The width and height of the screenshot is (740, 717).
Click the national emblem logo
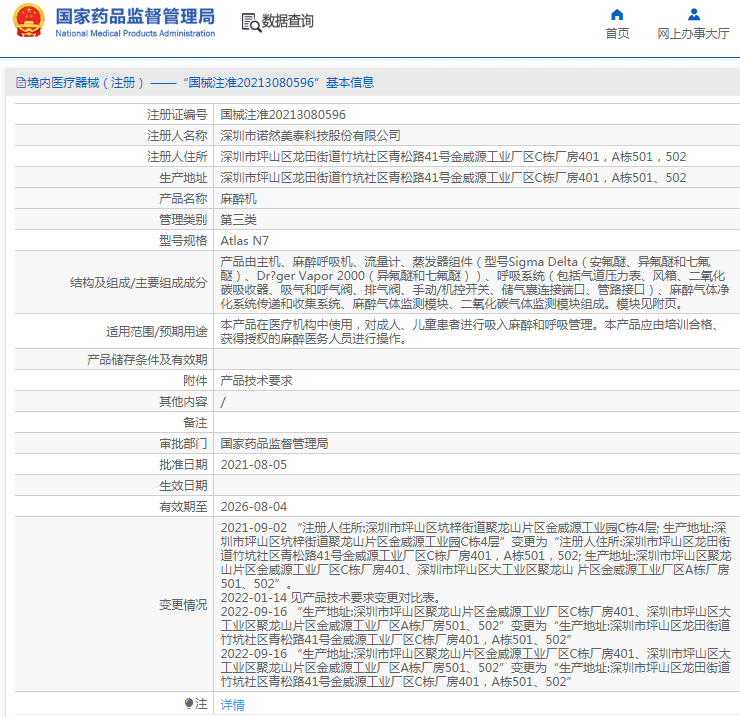[27, 21]
